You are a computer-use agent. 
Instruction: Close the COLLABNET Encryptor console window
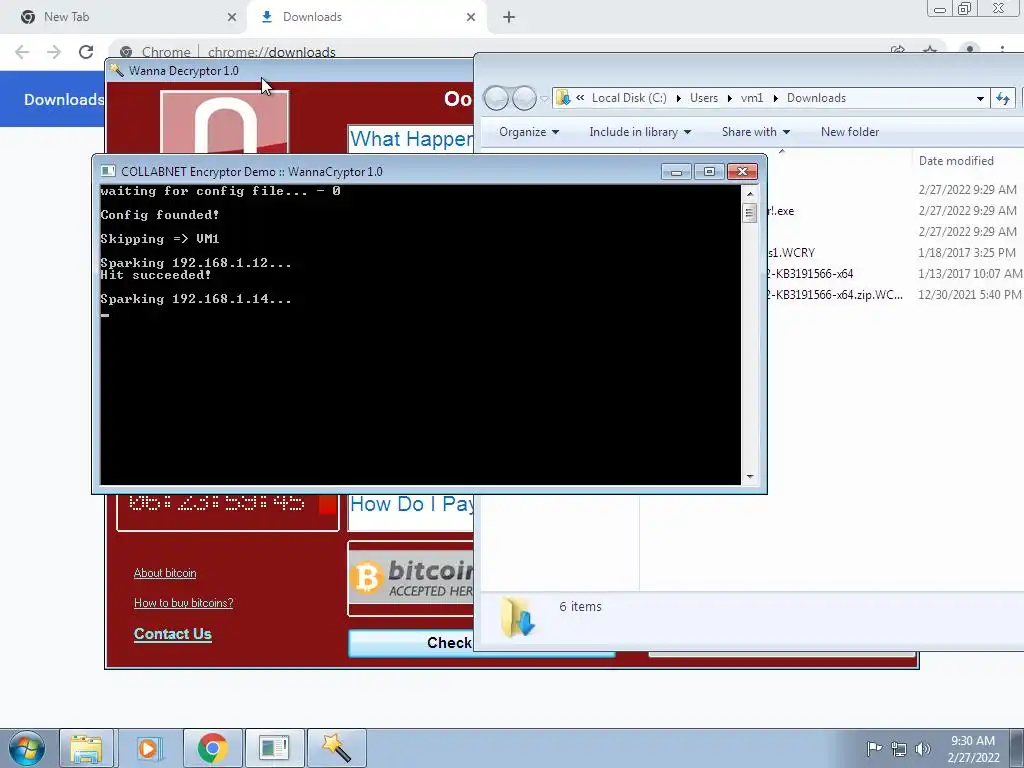743,172
